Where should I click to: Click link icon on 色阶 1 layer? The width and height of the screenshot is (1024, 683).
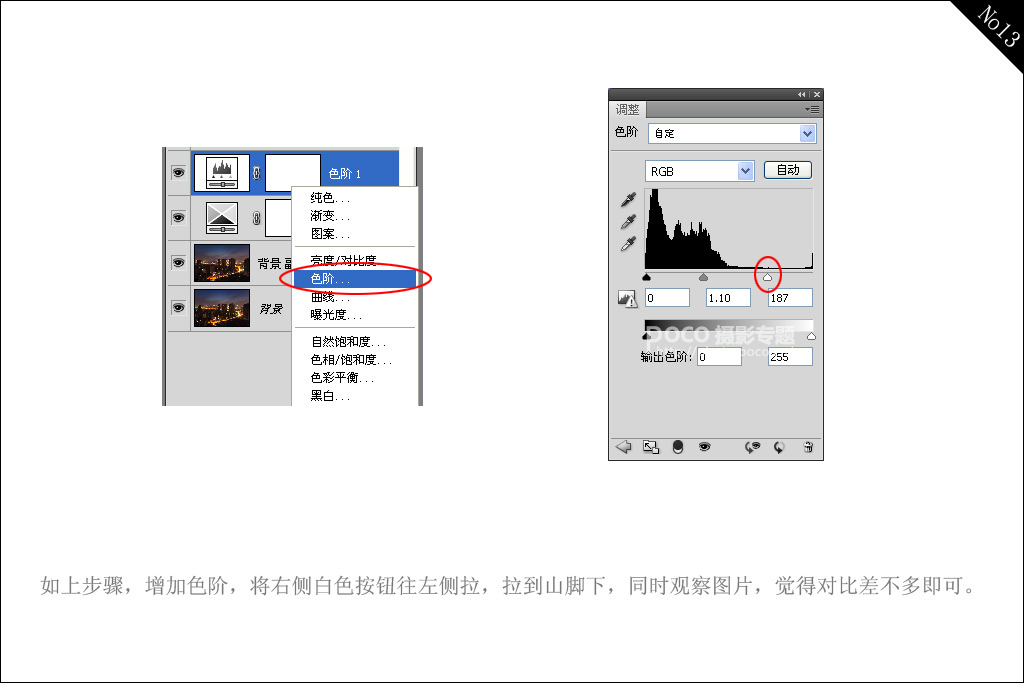[x=257, y=173]
